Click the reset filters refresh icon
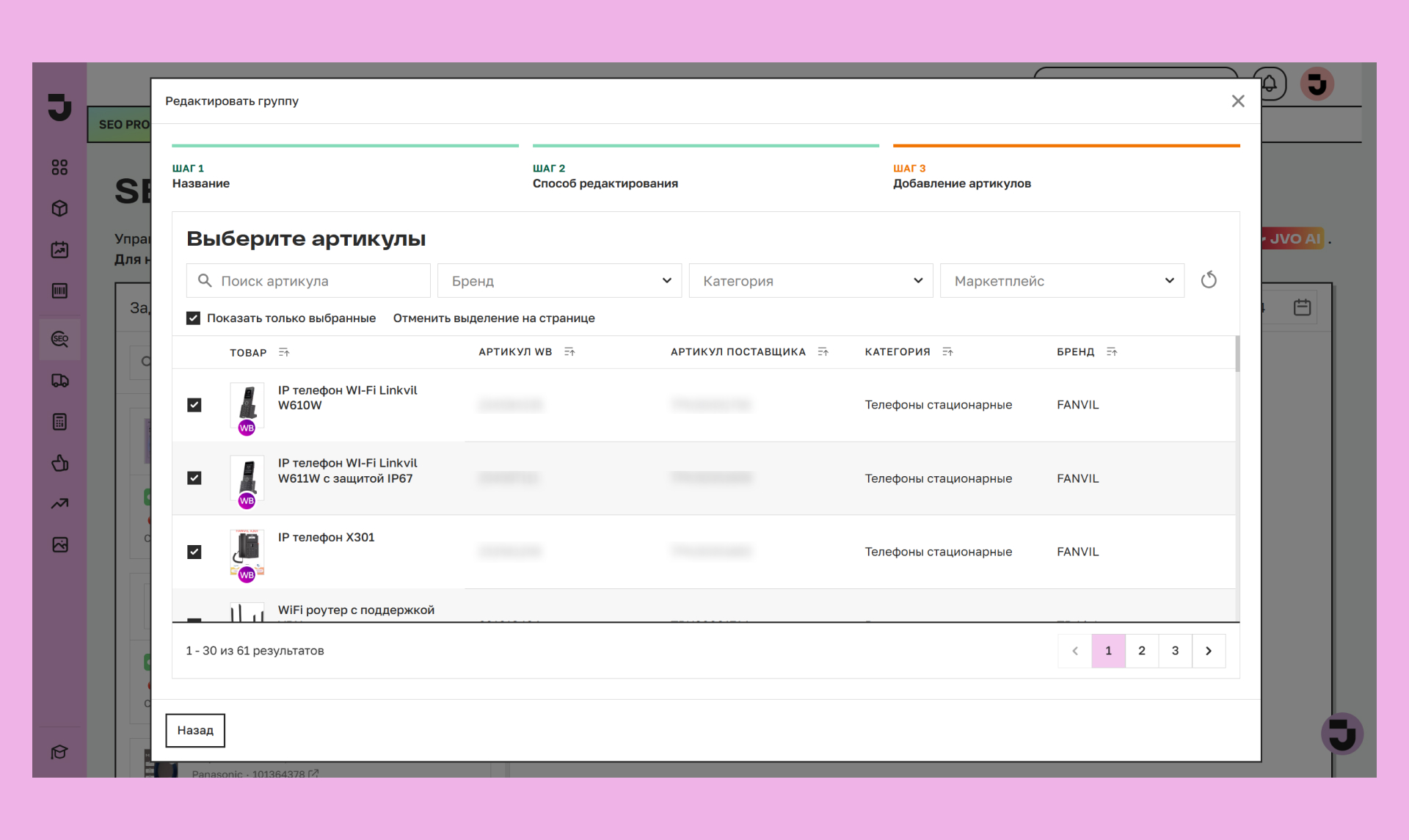The image size is (1409, 840). click(x=1208, y=280)
